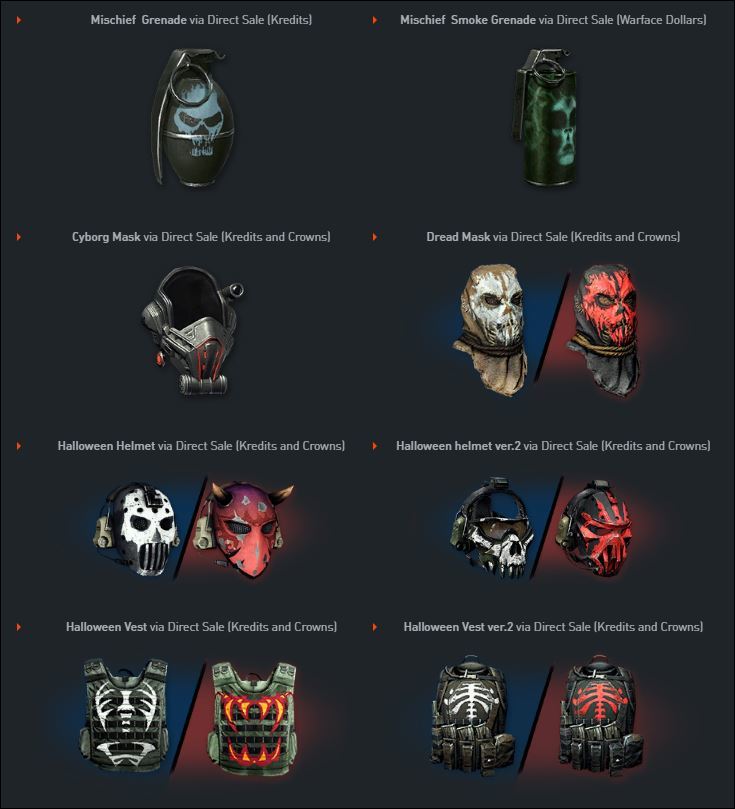Screen dimensions: 735x809
Task: Open the Mischief Smoke Grenade title link
Action: pos(468,20)
